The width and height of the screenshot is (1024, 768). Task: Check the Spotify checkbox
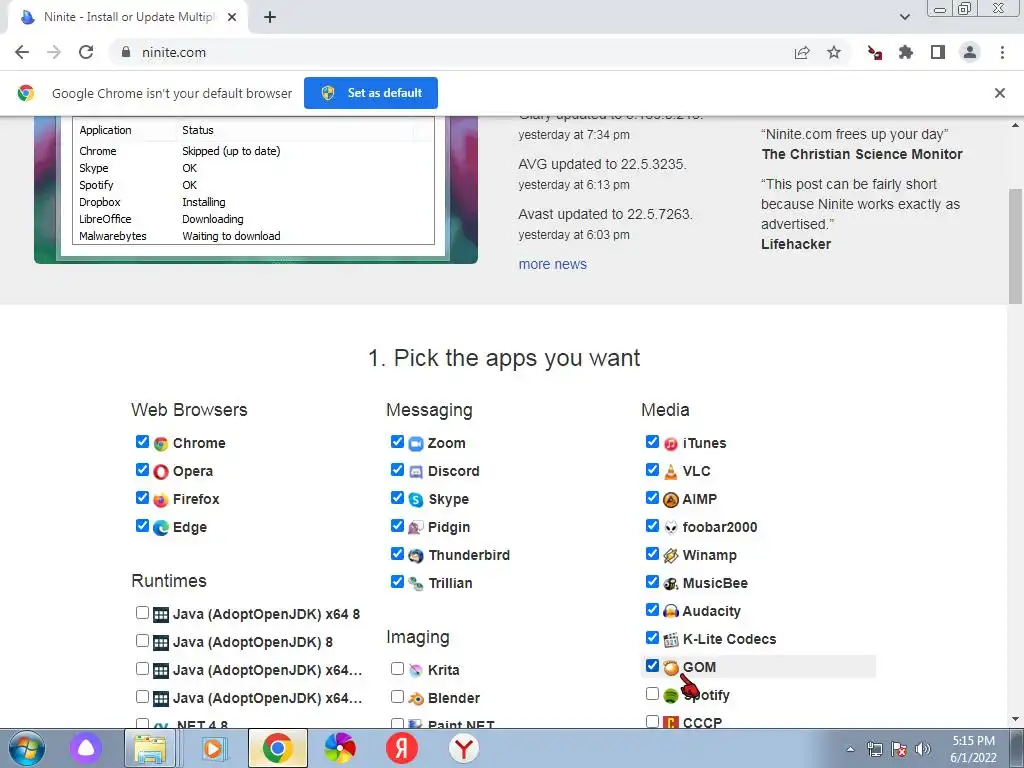pos(652,694)
